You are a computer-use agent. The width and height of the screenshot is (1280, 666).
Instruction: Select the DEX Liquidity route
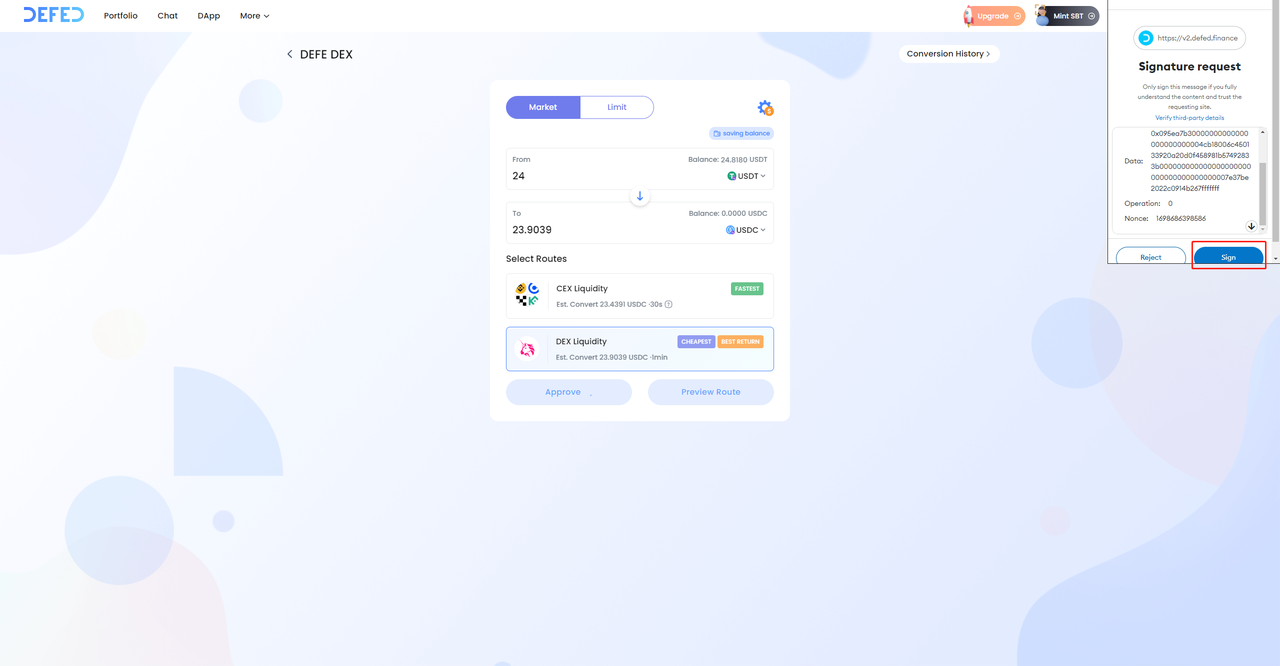[x=639, y=349]
